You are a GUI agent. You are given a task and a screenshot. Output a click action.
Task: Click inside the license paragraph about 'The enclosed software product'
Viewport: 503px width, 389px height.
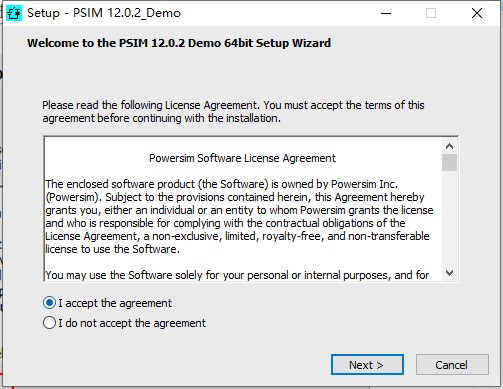coord(239,216)
